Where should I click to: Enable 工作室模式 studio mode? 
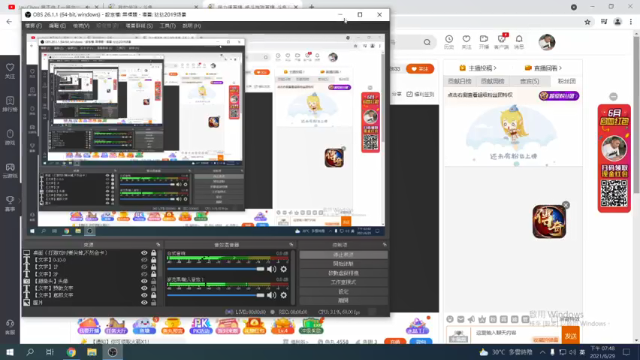(343, 282)
